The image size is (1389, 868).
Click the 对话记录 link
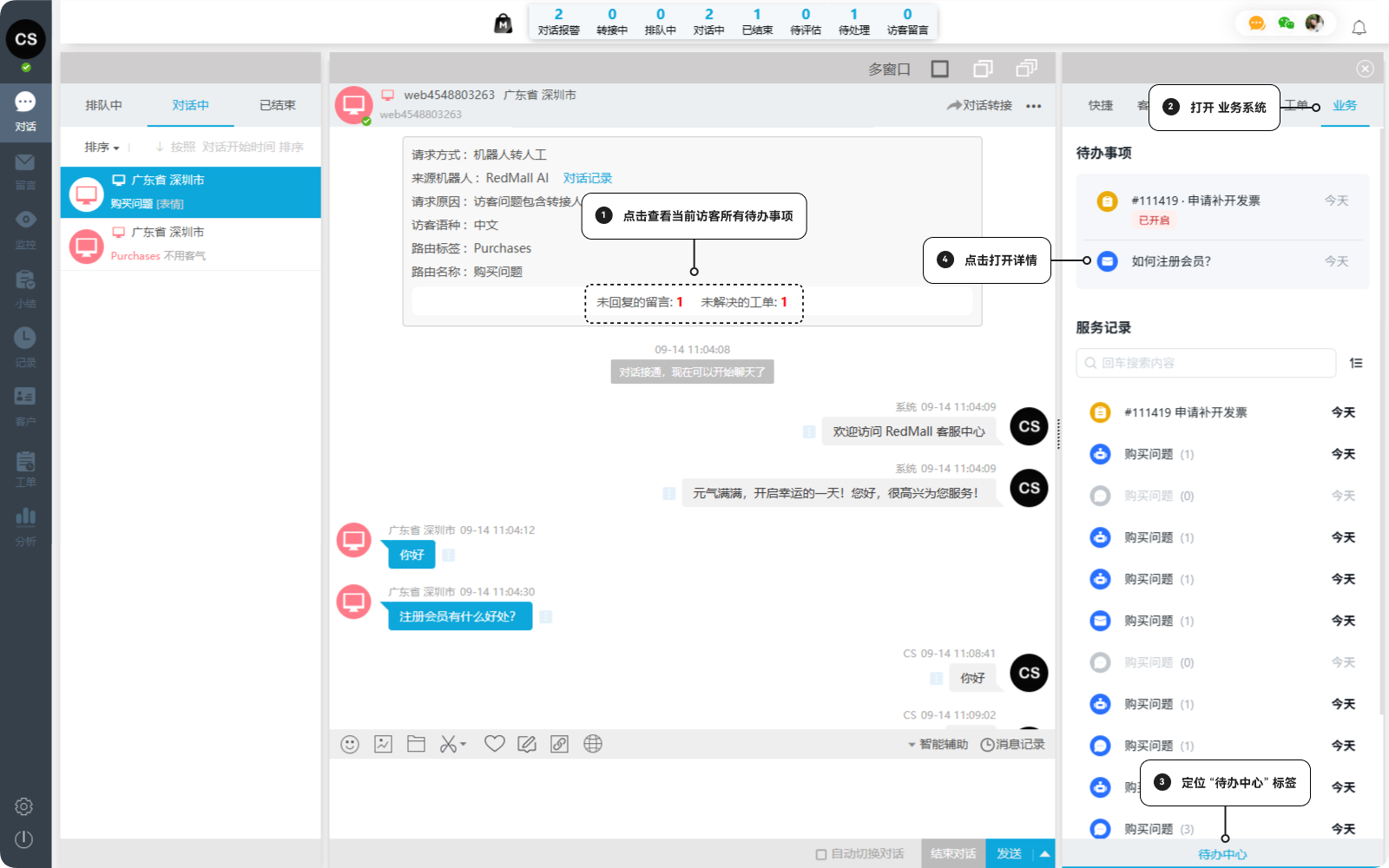[x=588, y=178]
